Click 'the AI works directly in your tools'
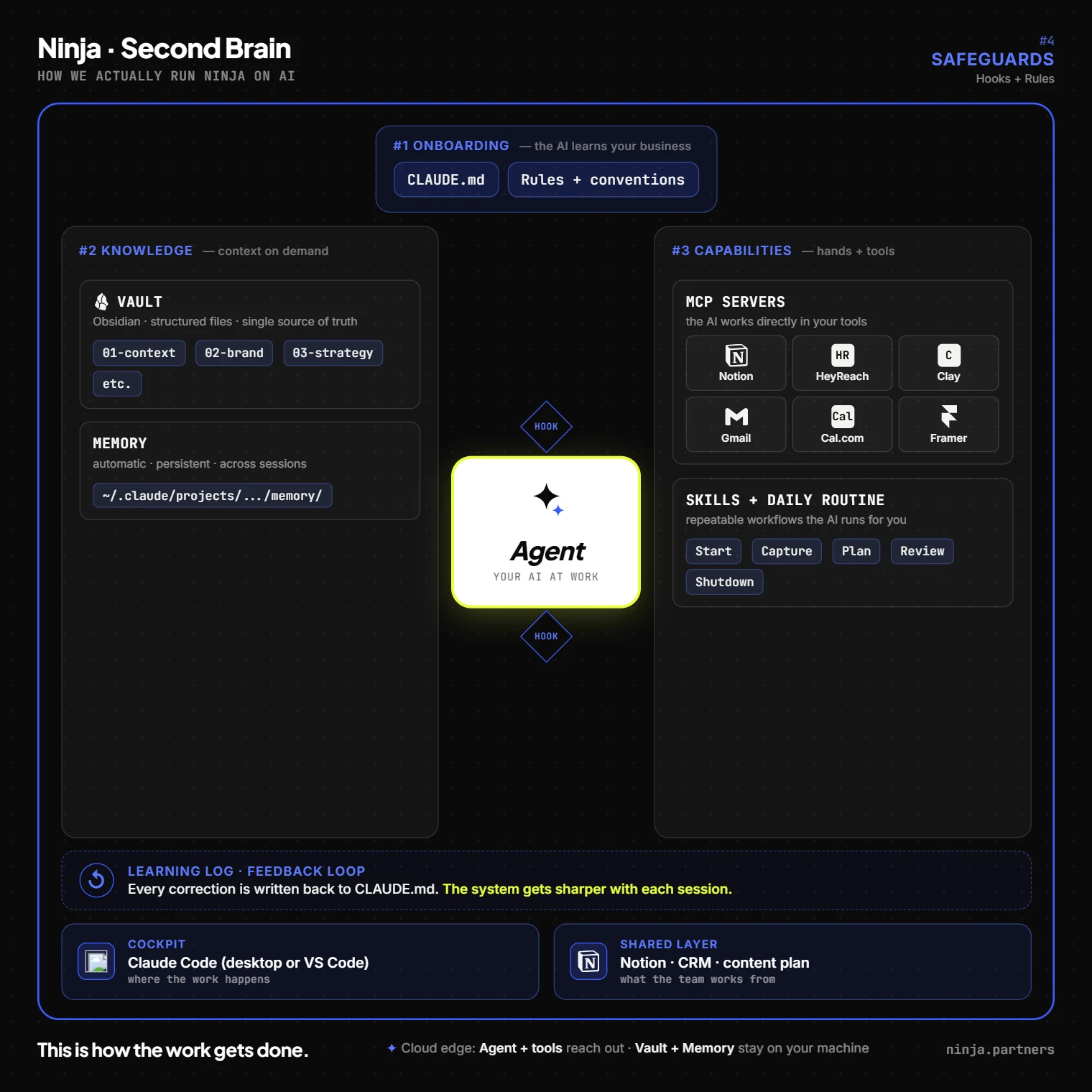The image size is (1092, 1092). point(776,322)
